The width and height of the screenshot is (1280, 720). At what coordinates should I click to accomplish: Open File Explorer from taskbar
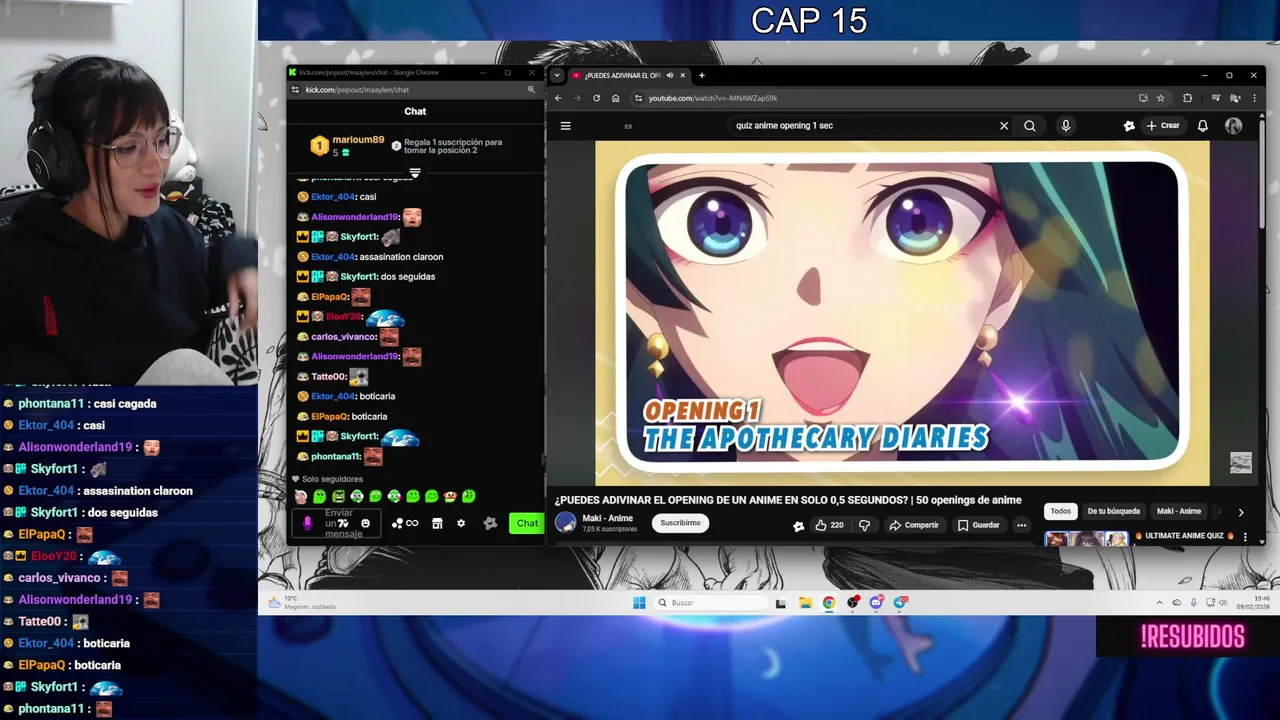pos(805,602)
